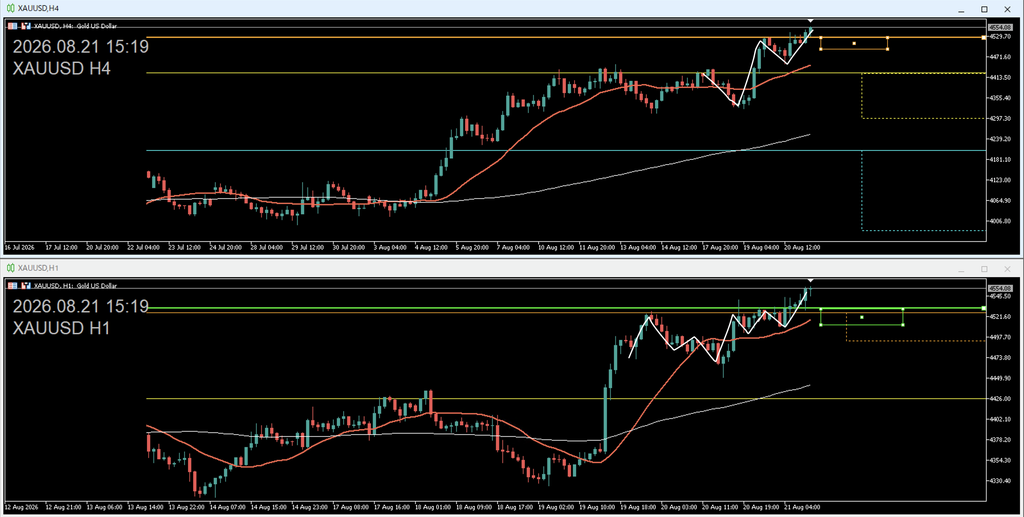The image size is (1024, 517).
Task: Click the '17 Aug 08:00' time axis label
Action: (x=350, y=507)
